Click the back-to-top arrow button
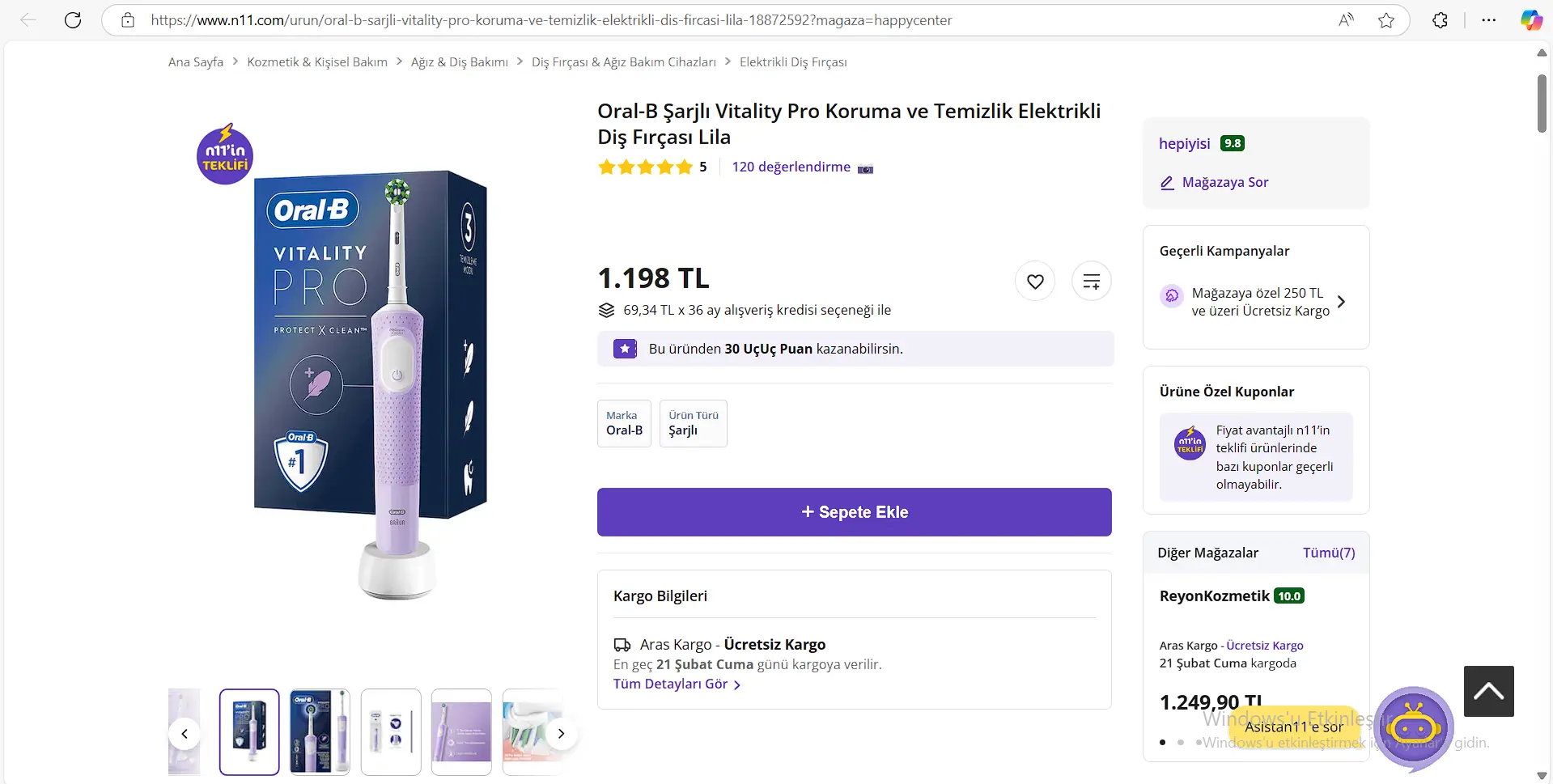This screenshot has width=1553, height=784. pyautogui.click(x=1489, y=691)
